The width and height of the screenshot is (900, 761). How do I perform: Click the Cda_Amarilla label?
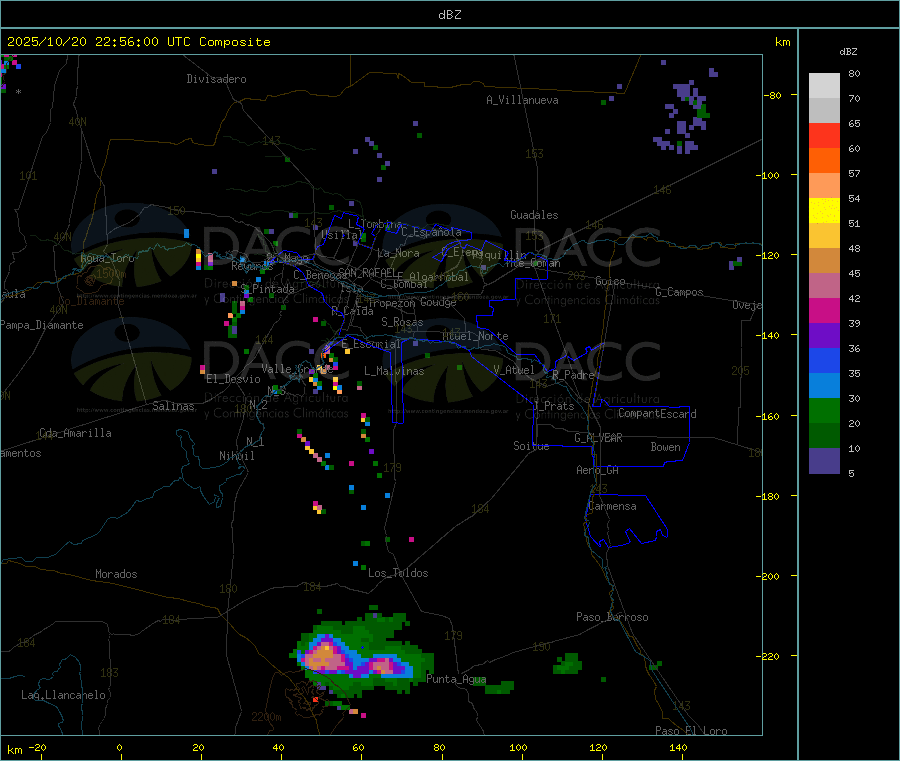[75, 433]
